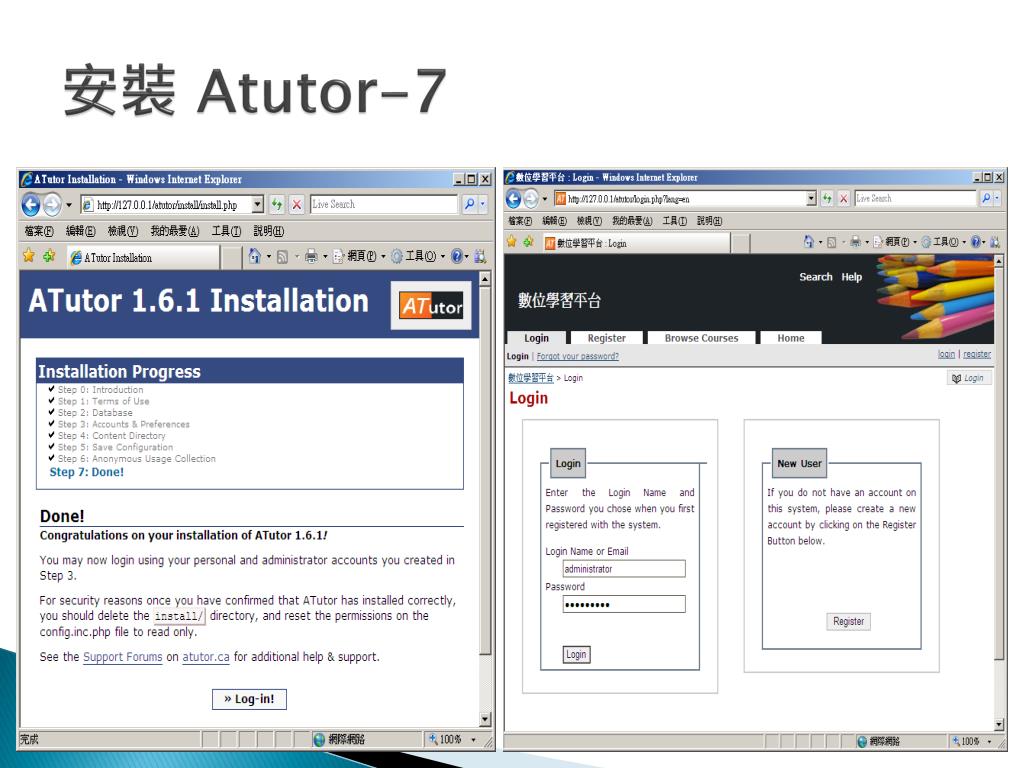
Task: Open 工具(O) menu in Installation toolbar
Action: click(418, 257)
